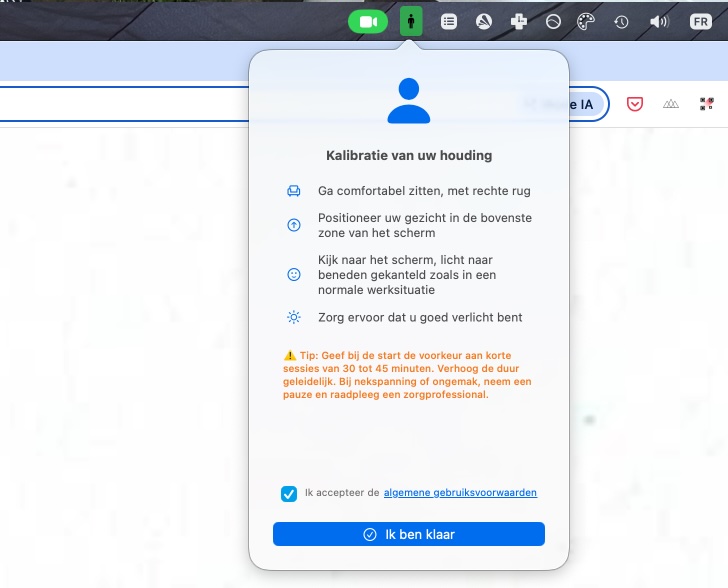Switch the FR keyboard input source

[701, 22]
